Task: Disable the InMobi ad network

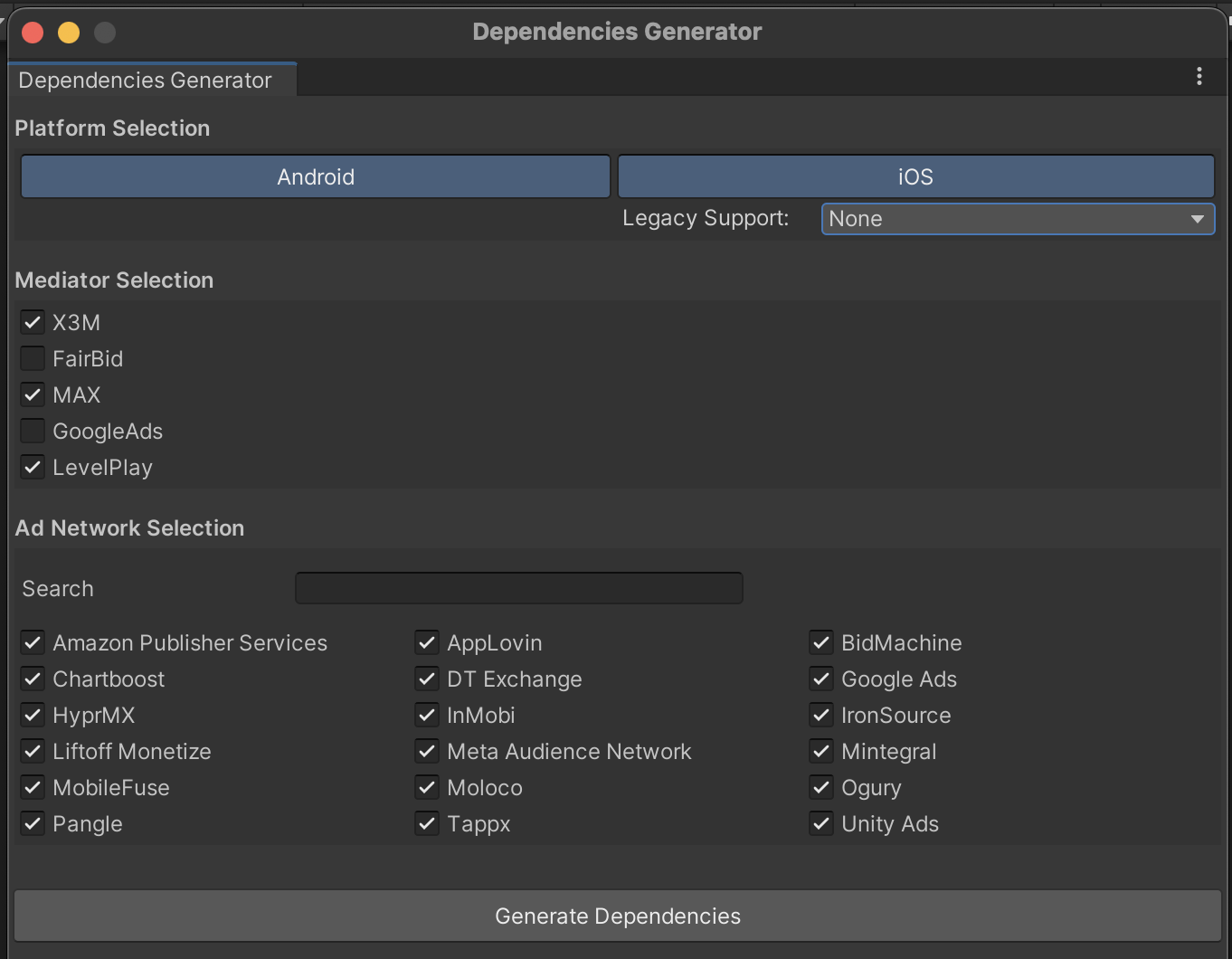Action: click(427, 715)
